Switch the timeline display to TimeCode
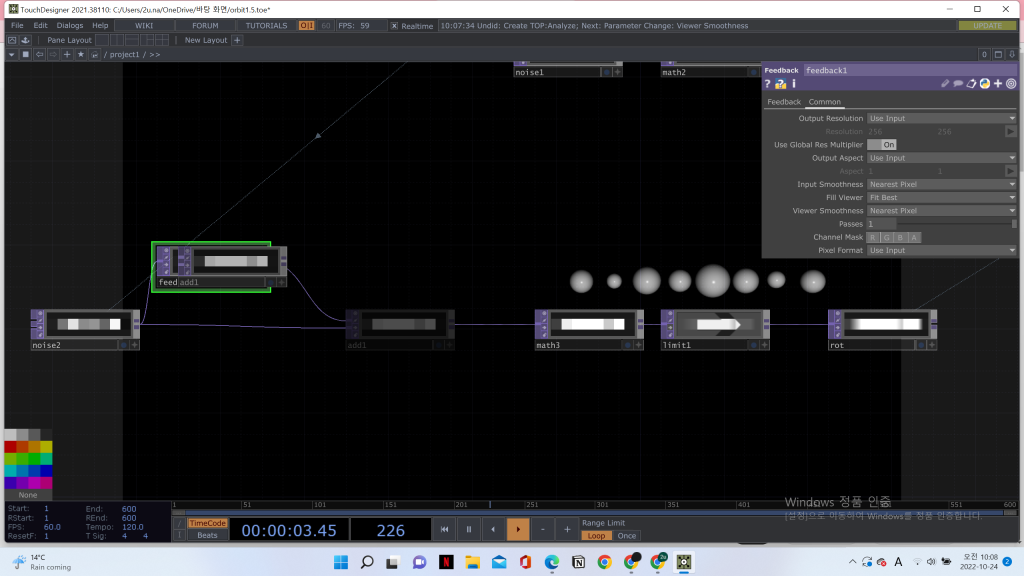This screenshot has width=1024, height=576. (207, 523)
